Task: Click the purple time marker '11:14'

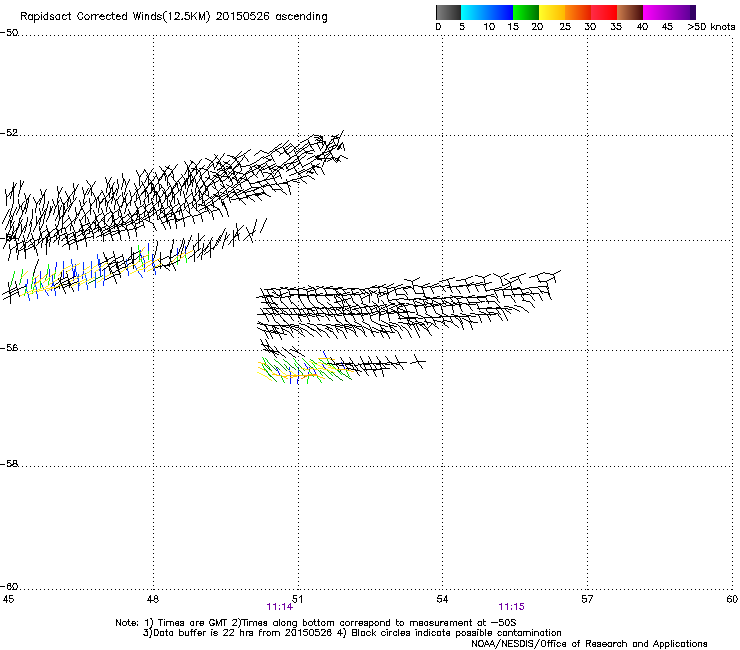Action: pos(279,607)
